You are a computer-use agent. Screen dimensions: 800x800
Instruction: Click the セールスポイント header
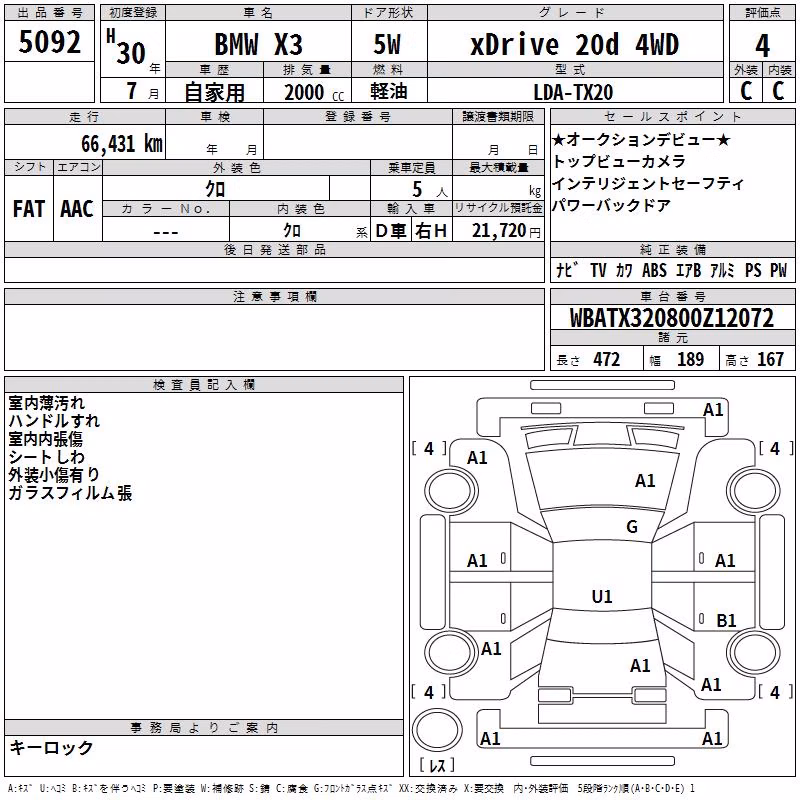(672, 117)
